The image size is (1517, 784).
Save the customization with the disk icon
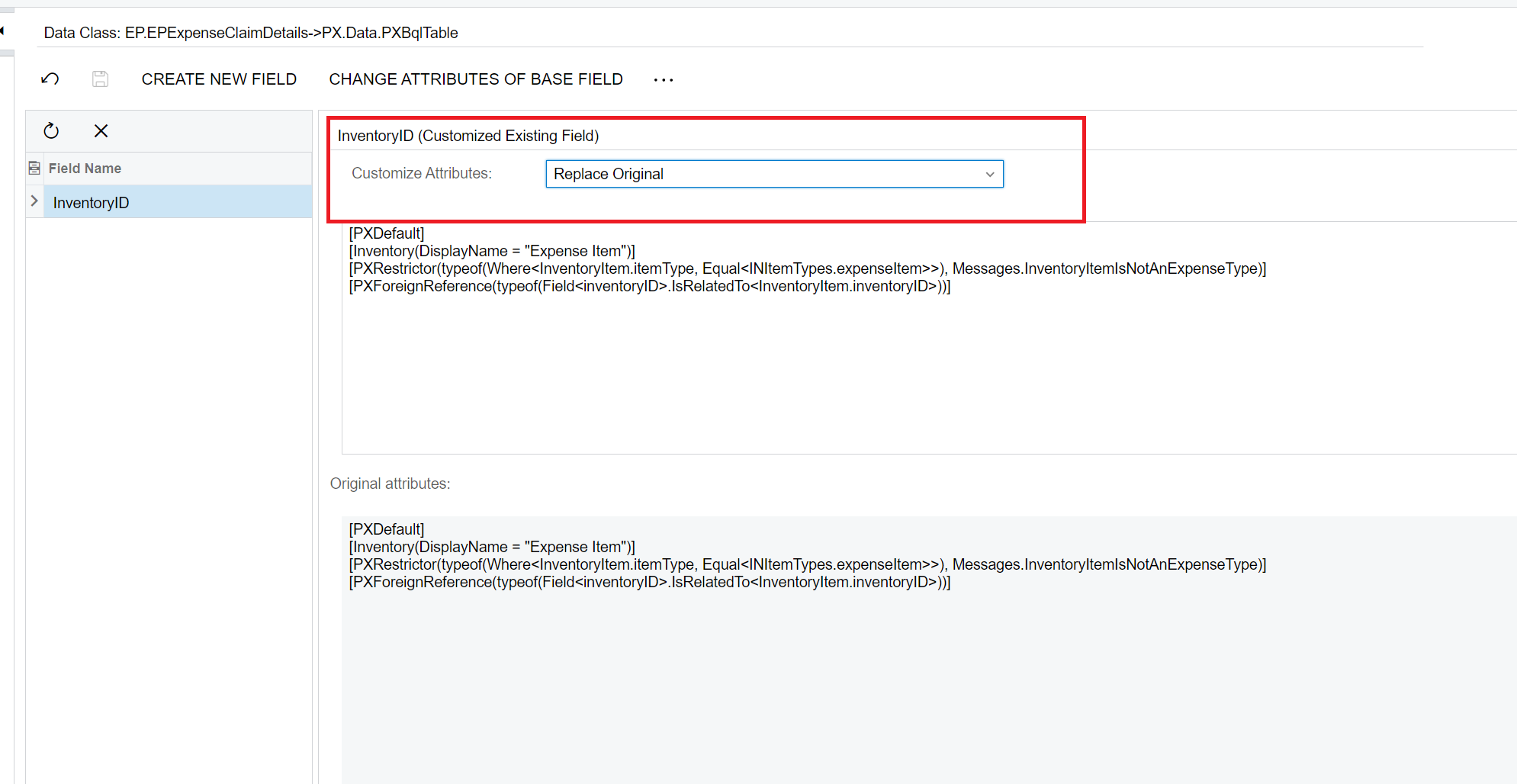click(100, 79)
